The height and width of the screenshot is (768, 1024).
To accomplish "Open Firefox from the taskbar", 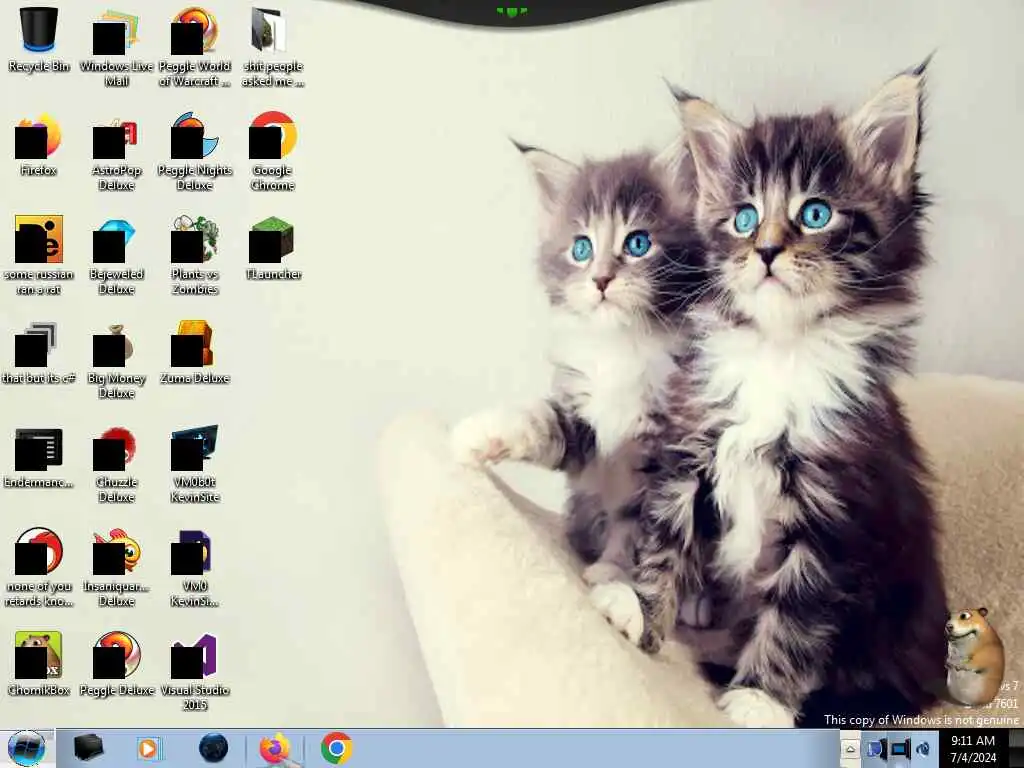I will coord(275,748).
